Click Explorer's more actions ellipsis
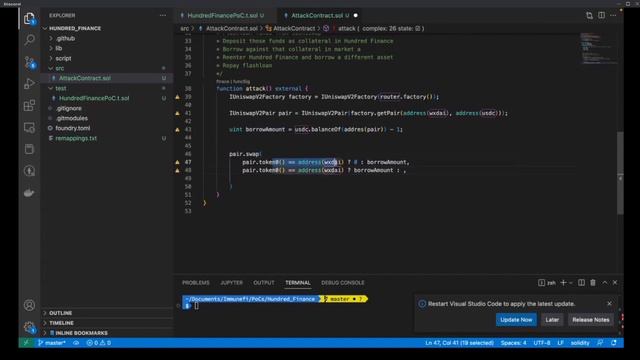 click(163, 16)
